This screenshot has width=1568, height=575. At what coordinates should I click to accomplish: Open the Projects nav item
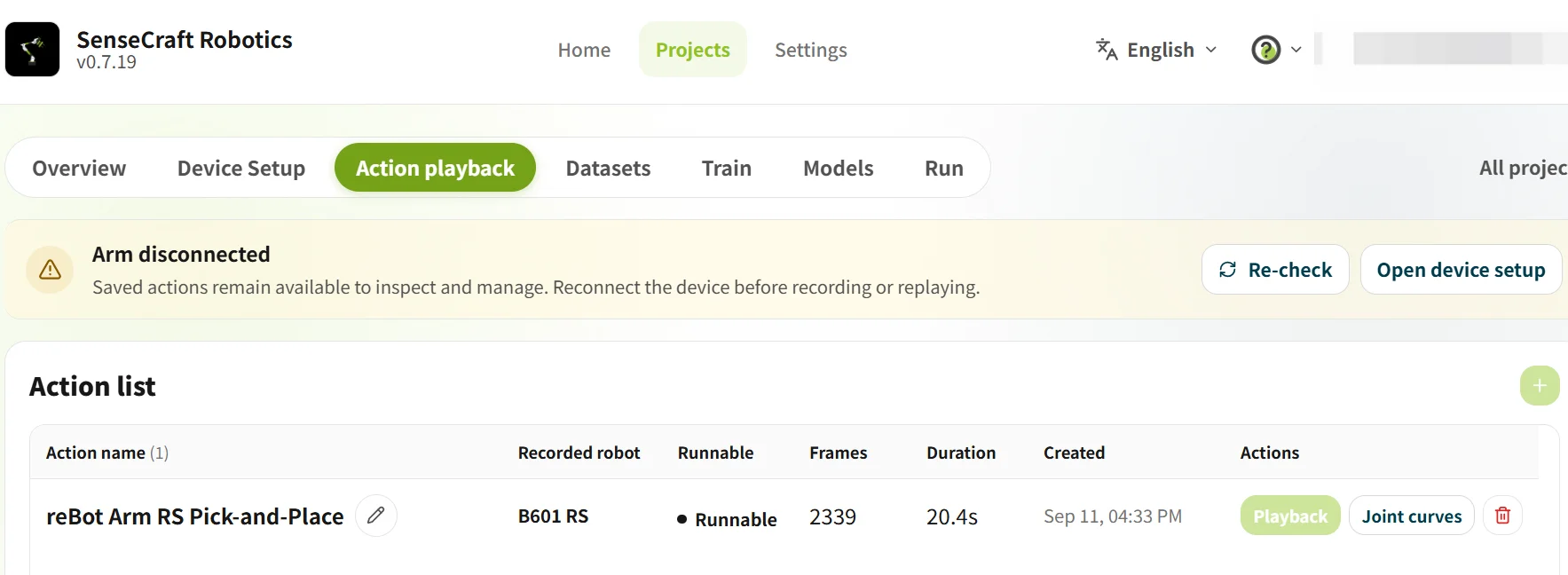pyautogui.click(x=692, y=50)
